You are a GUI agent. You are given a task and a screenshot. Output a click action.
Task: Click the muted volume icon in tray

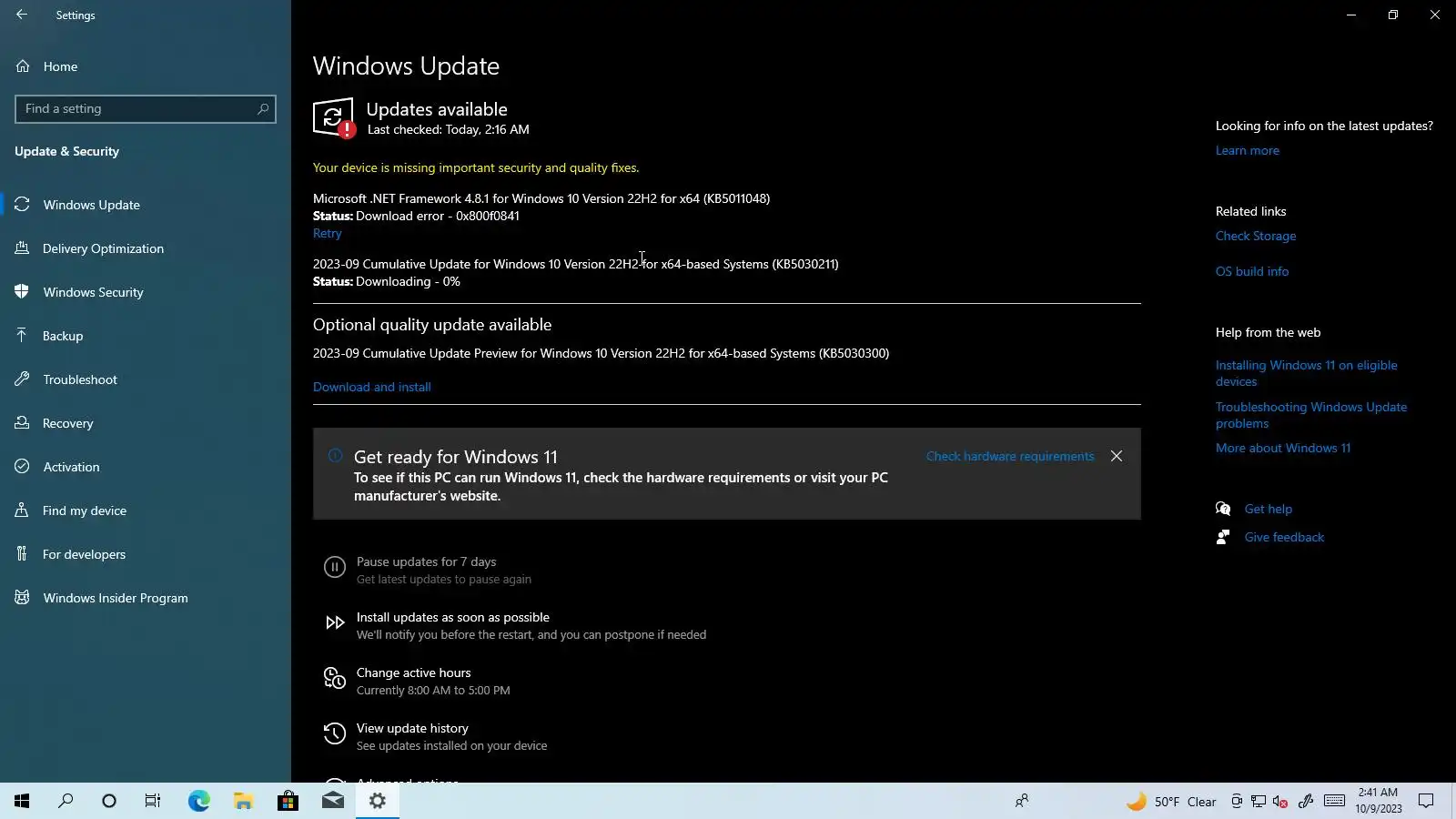[1280, 802]
